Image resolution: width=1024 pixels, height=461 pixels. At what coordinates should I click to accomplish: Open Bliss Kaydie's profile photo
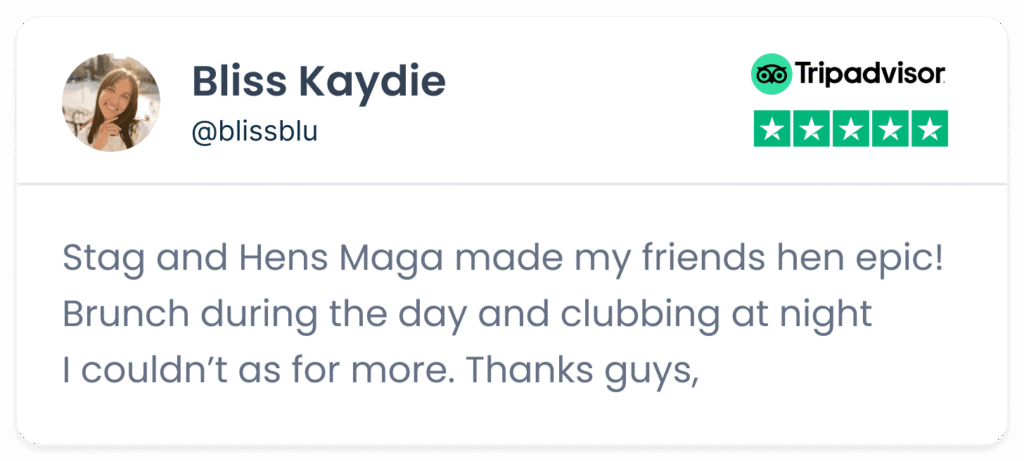111,102
